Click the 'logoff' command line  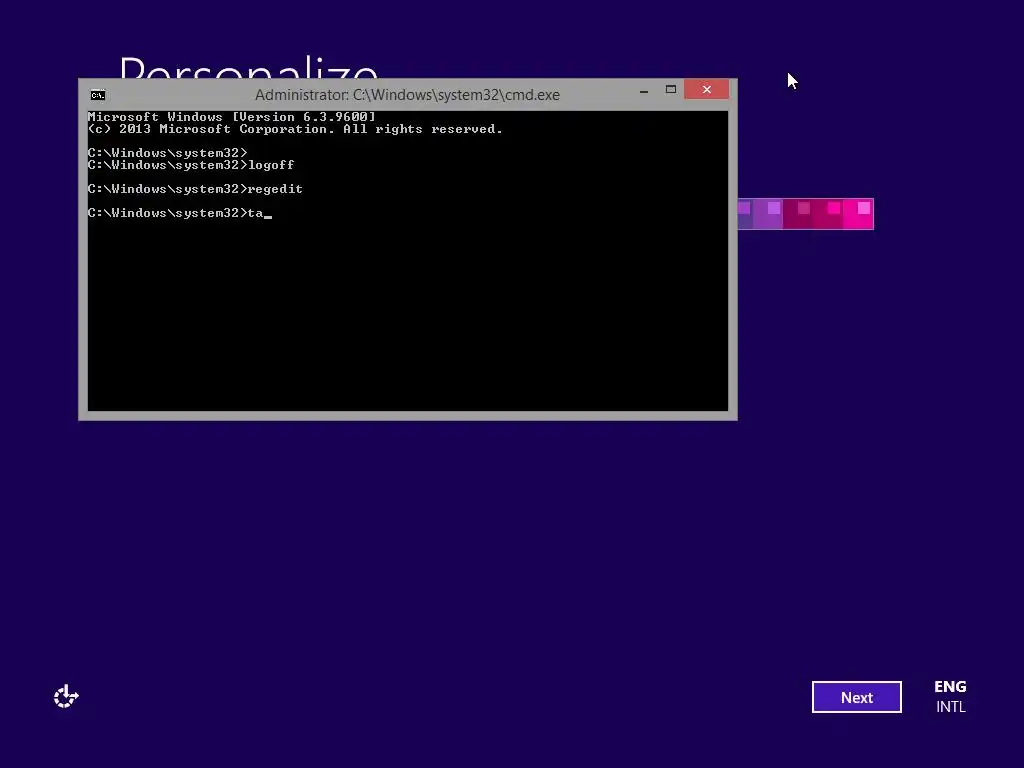pyautogui.click(x=191, y=165)
